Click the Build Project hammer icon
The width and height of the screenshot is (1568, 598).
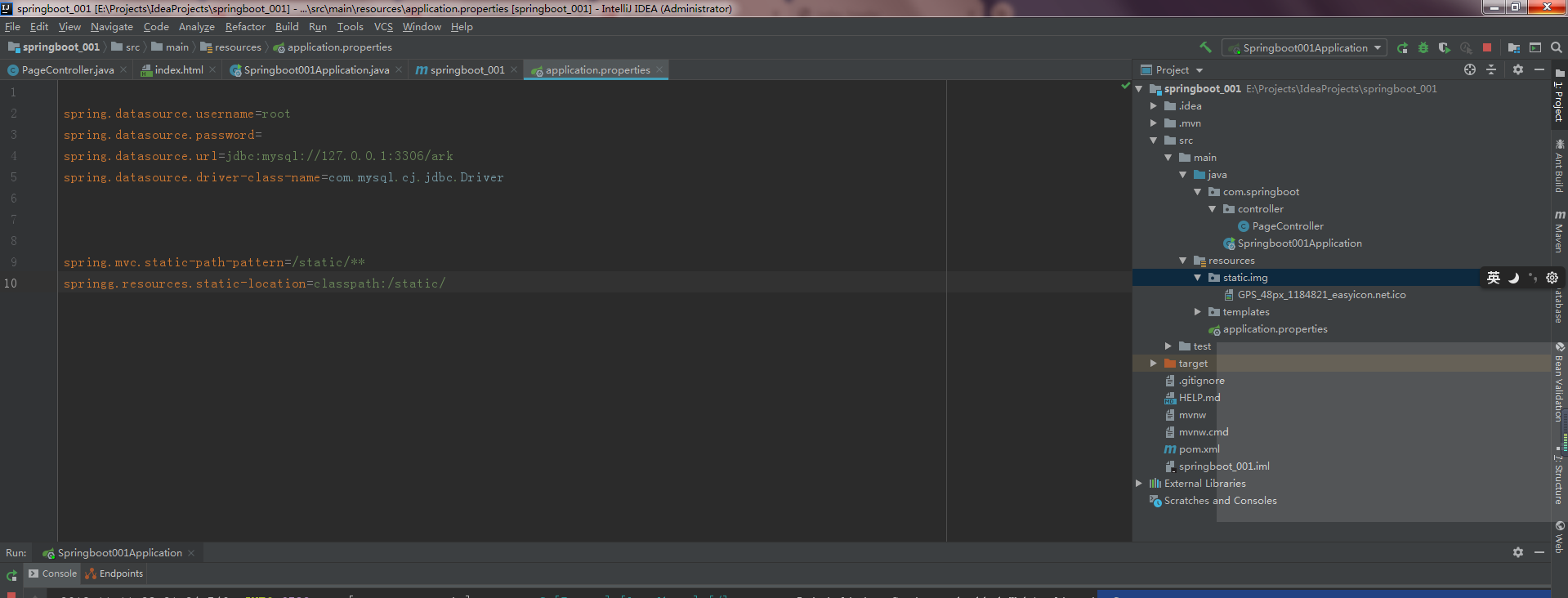pyautogui.click(x=1205, y=47)
